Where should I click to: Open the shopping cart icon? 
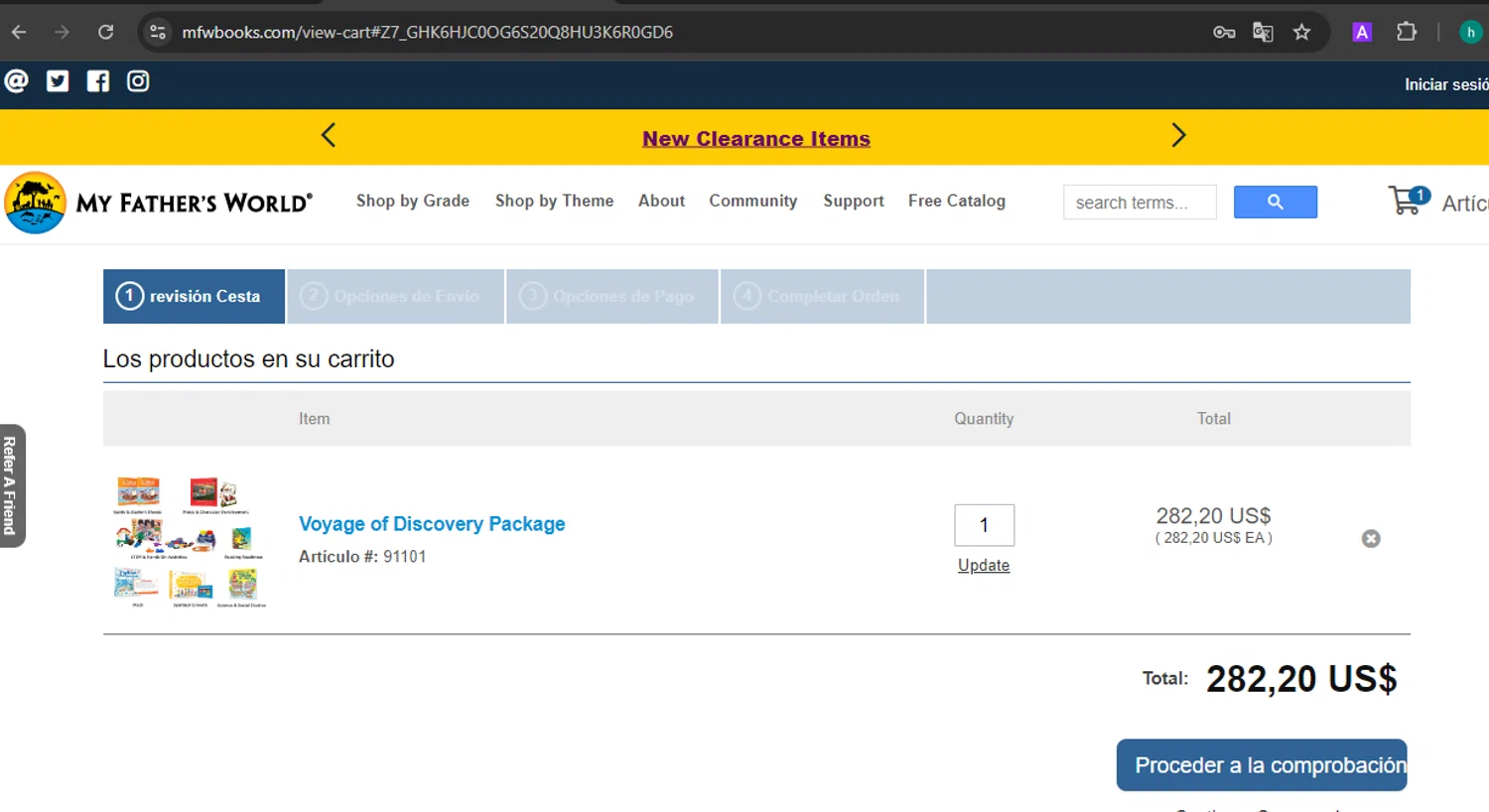coord(1409,201)
